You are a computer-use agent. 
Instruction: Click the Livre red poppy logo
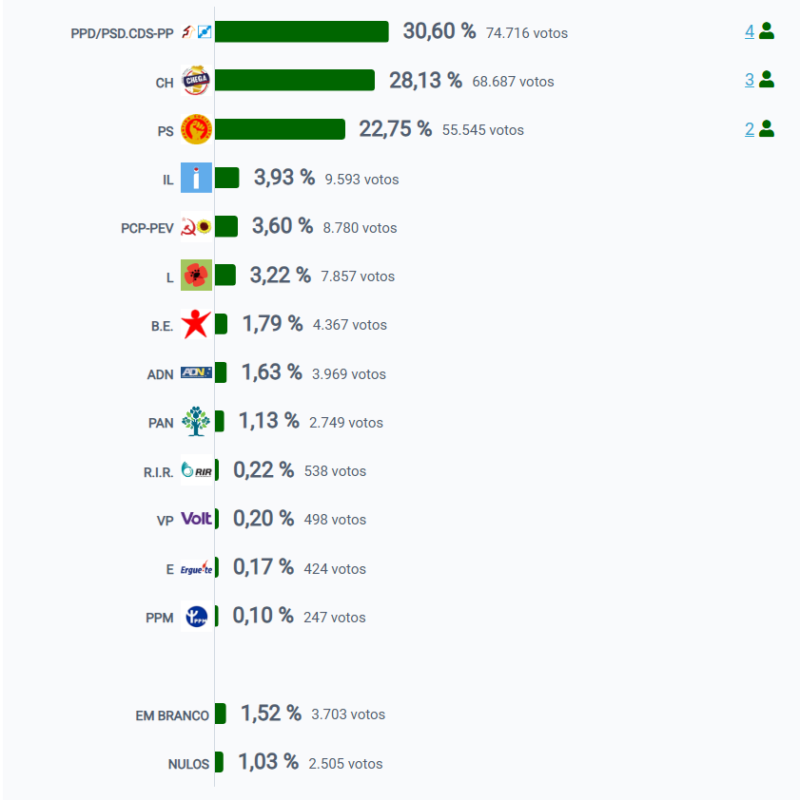pos(196,276)
